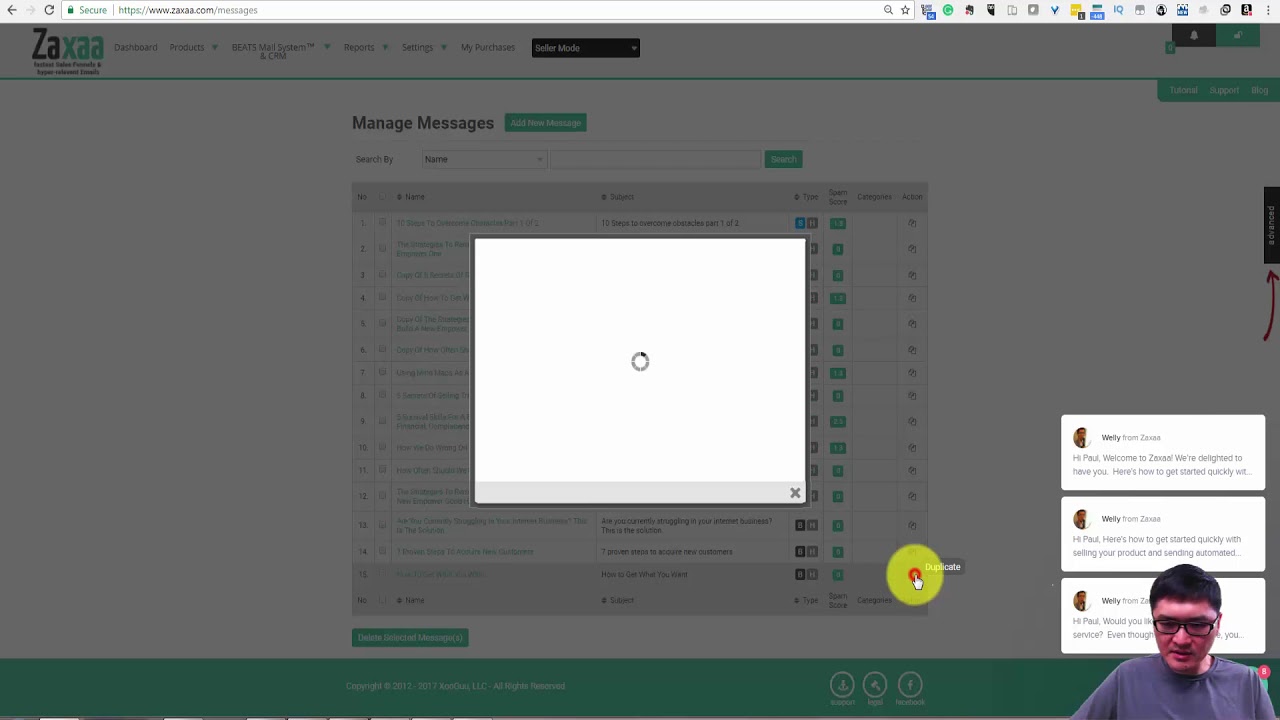
Task: Click the Search button
Action: point(783,159)
